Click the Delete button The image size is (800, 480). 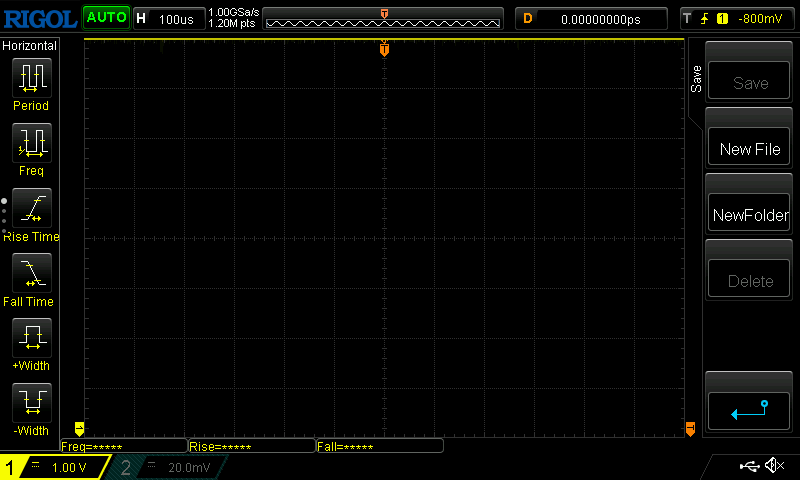(748, 279)
